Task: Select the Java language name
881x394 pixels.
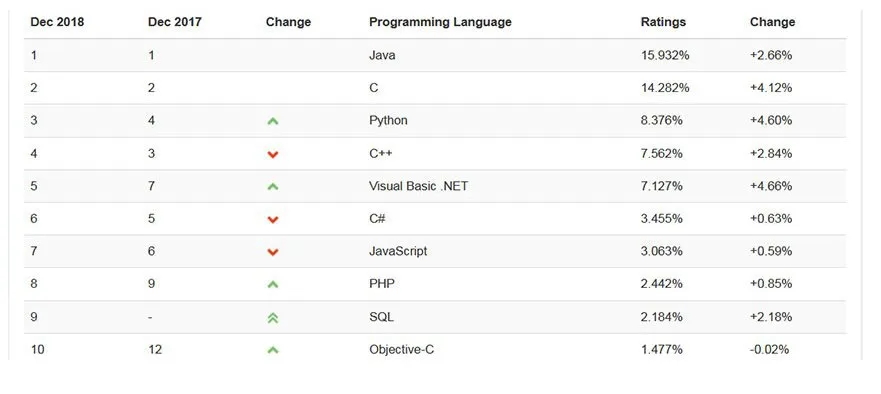Action: [x=382, y=55]
